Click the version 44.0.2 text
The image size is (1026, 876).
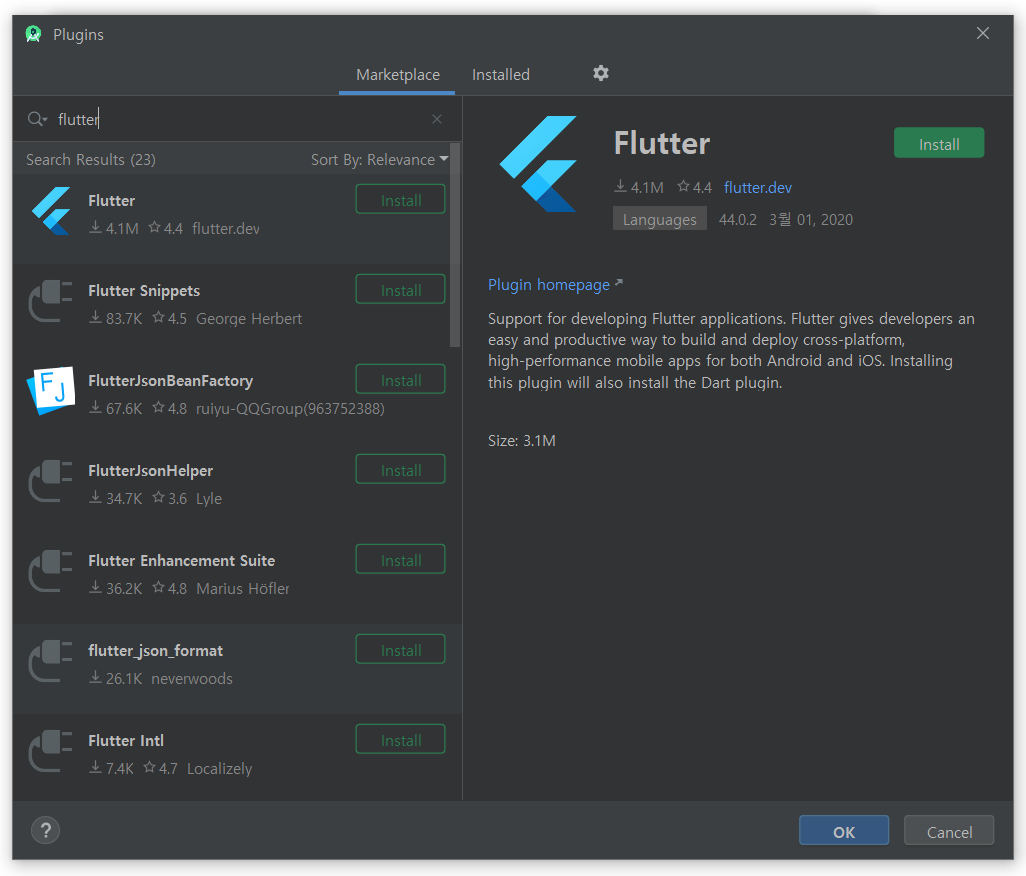737,220
